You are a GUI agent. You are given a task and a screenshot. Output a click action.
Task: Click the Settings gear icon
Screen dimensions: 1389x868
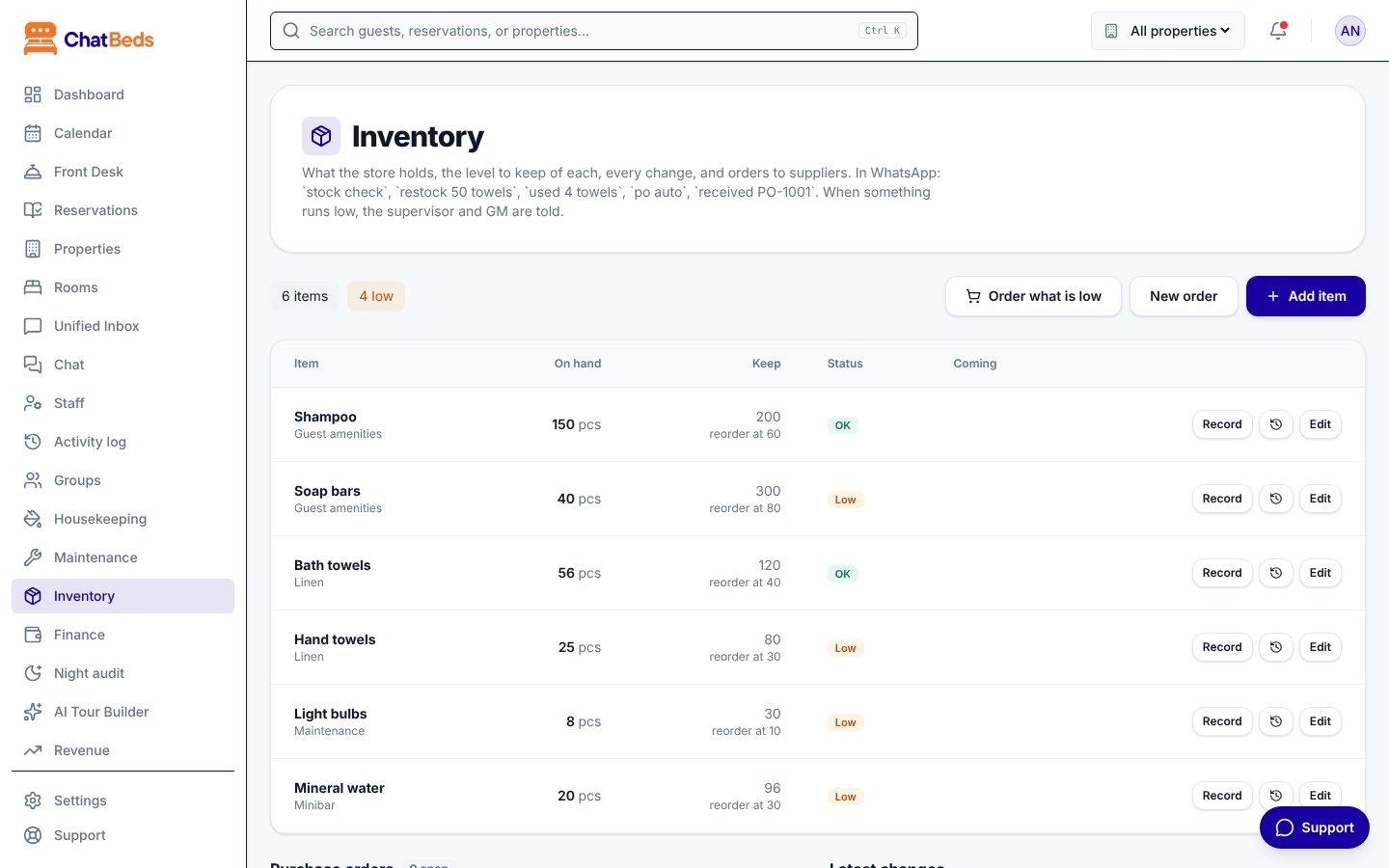coord(33,800)
